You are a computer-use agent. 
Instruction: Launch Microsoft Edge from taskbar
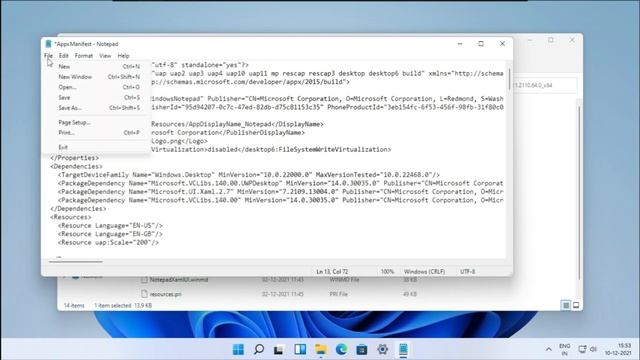coord(341,349)
